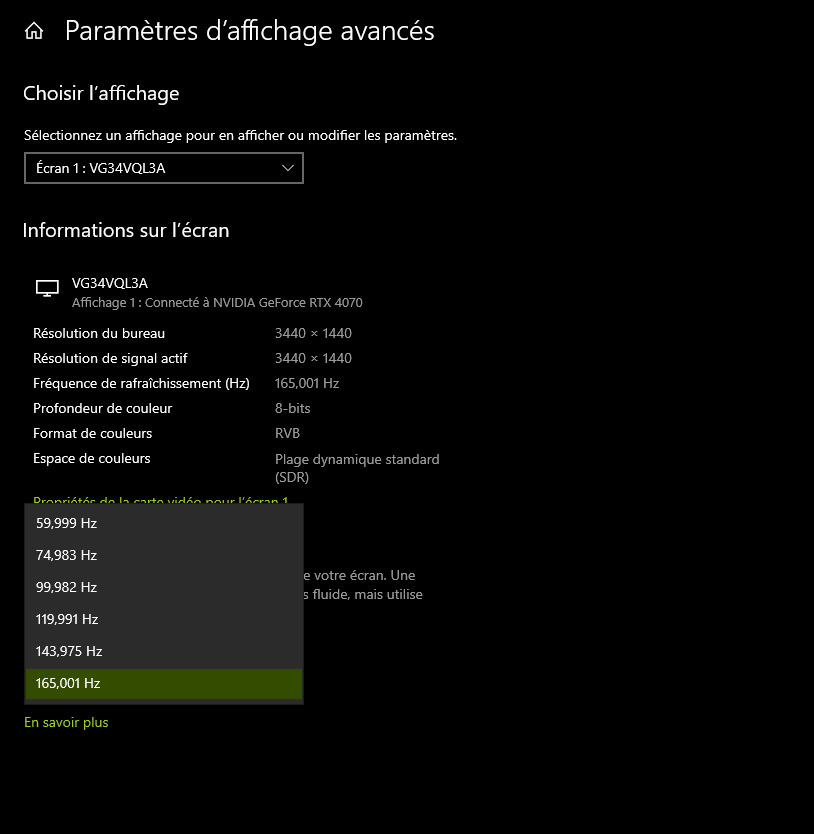Click the 'Choisir l'affichage' heading
The width and height of the screenshot is (814, 834).
click(101, 94)
